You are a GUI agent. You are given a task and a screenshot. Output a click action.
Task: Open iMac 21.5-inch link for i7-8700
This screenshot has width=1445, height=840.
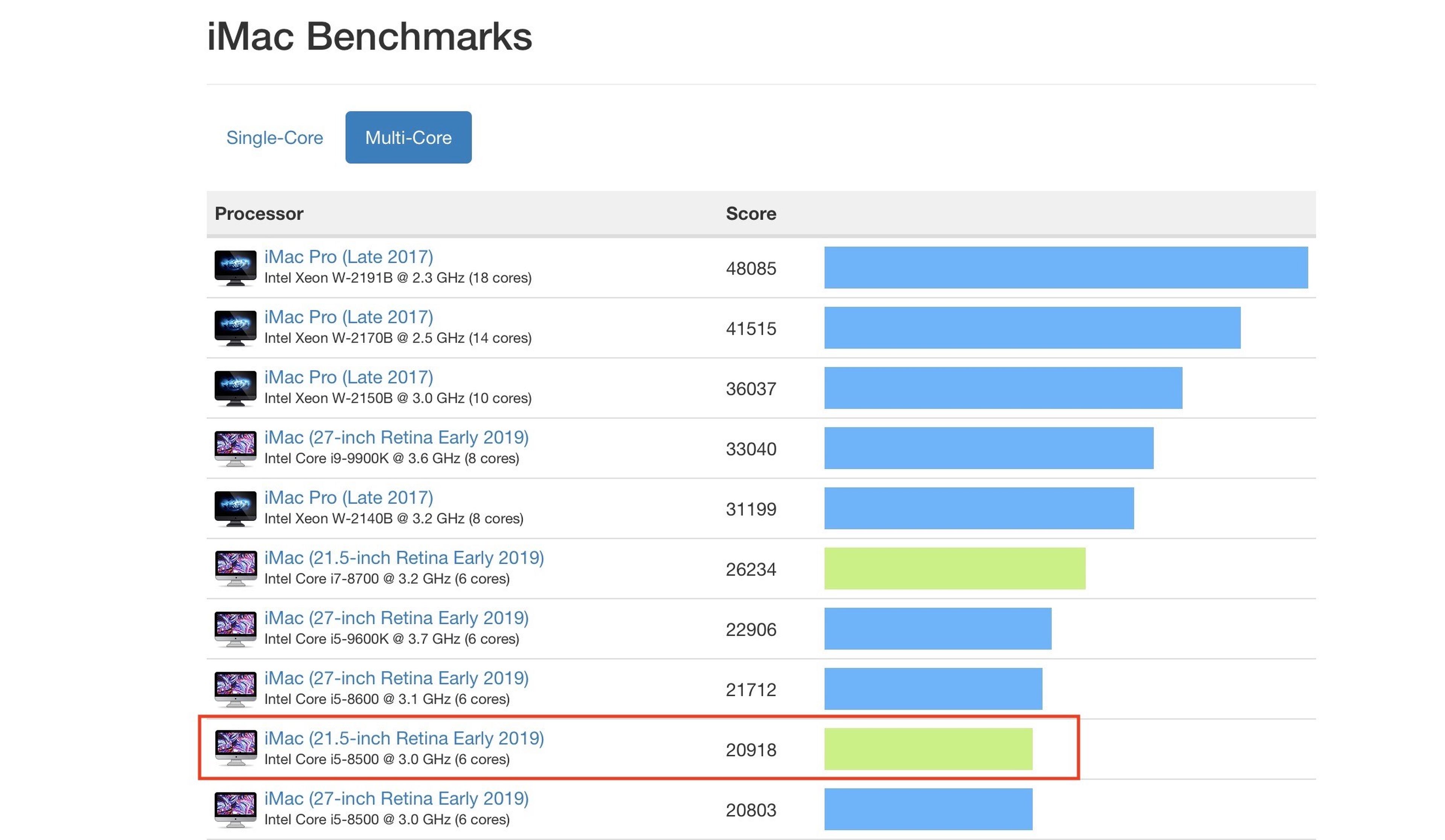pos(404,558)
